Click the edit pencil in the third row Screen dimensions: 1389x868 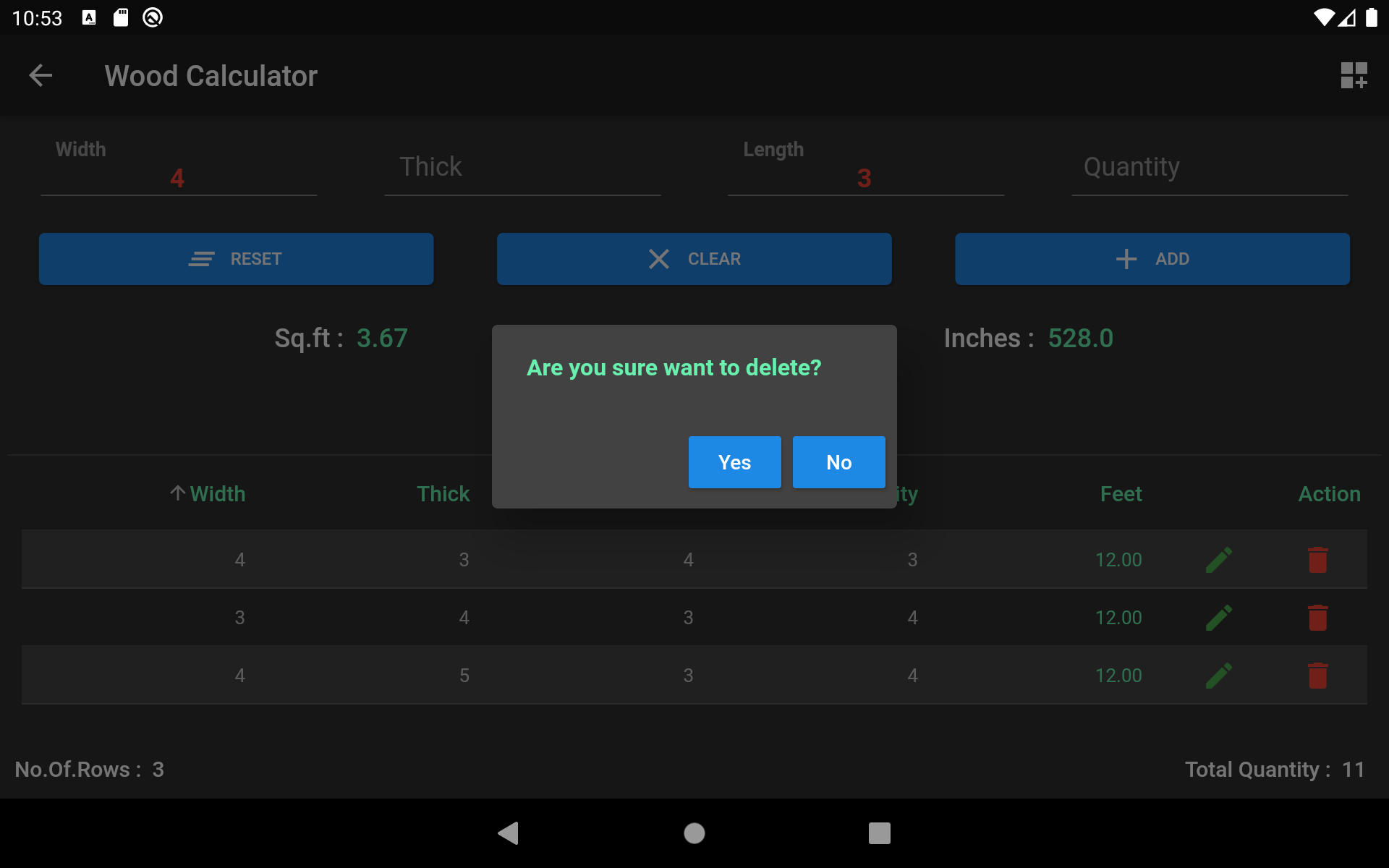tap(1219, 676)
